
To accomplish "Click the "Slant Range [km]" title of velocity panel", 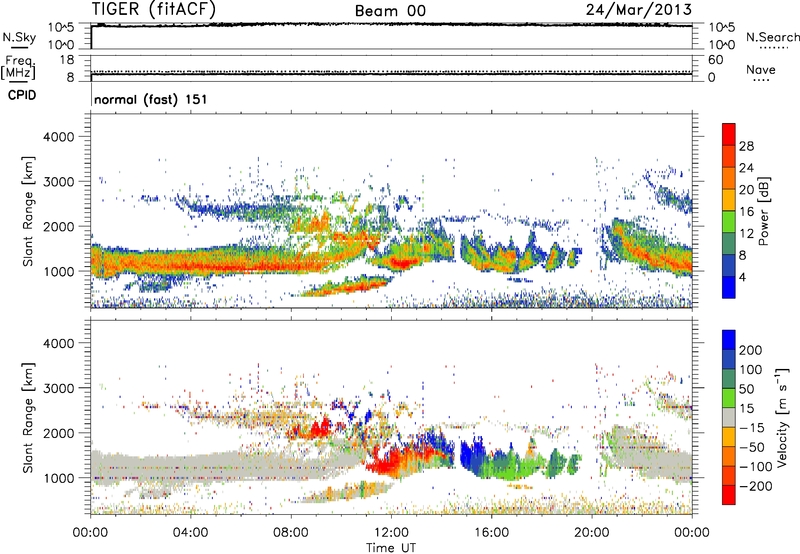I will click(x=28, y=418).
